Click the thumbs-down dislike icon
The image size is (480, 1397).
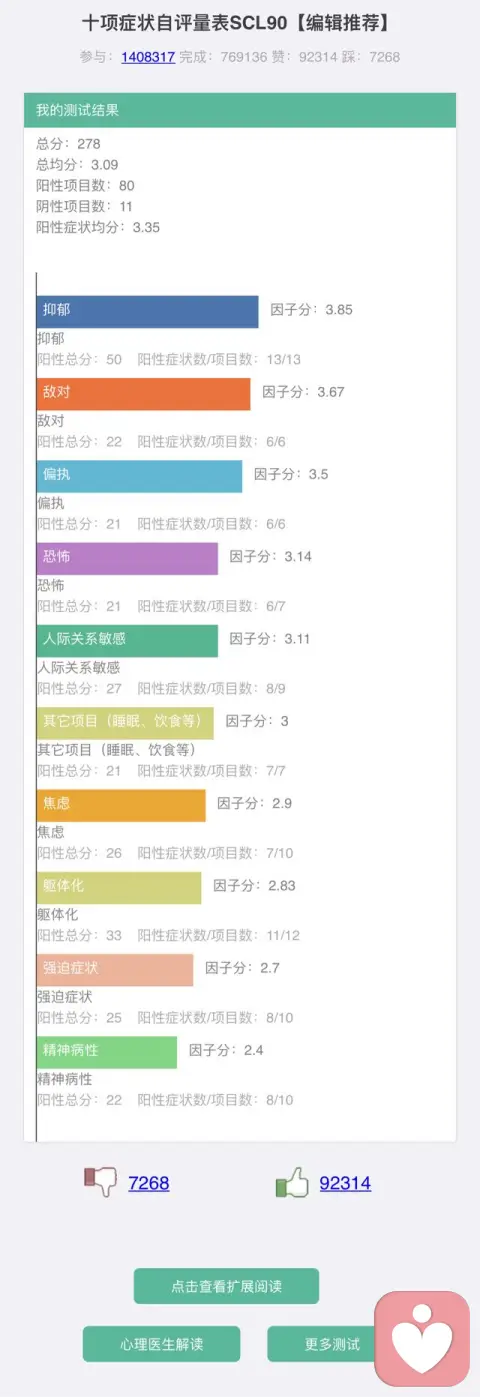tap(100, 1182)
